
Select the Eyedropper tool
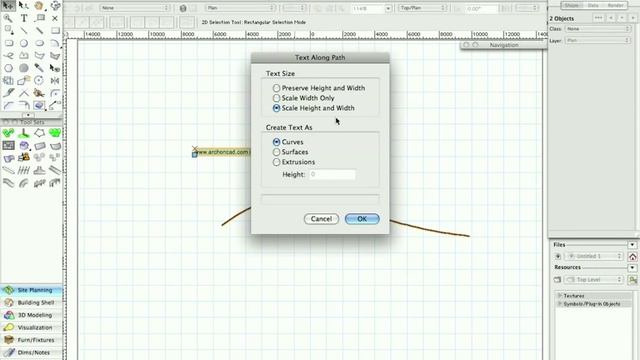click(x=39, y=68)
